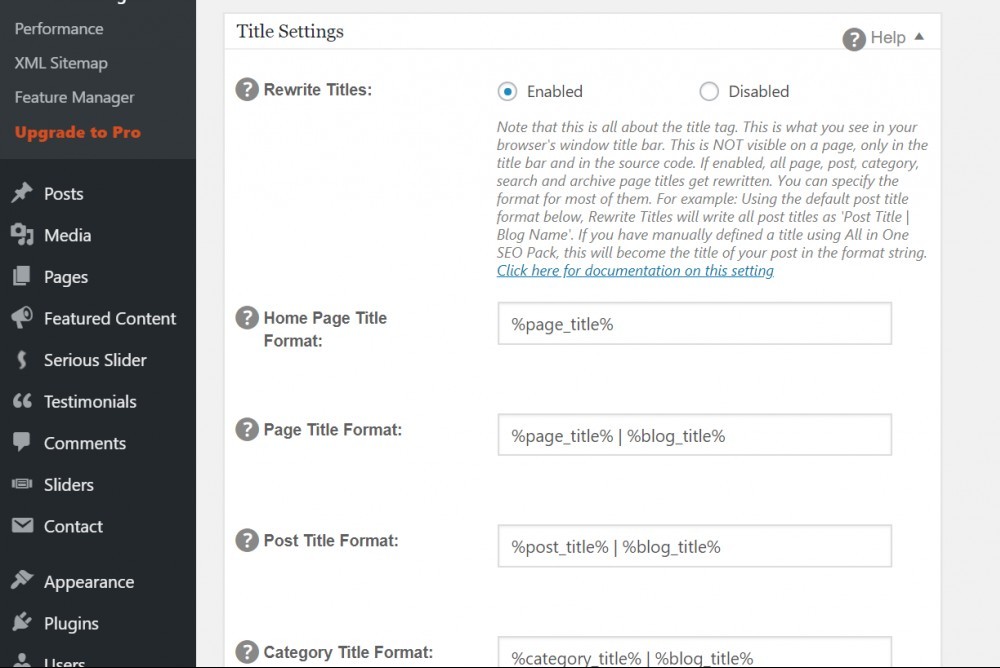Click the Page Title Format label
This screenshot has width=1000, height=668.
point(333,430)
